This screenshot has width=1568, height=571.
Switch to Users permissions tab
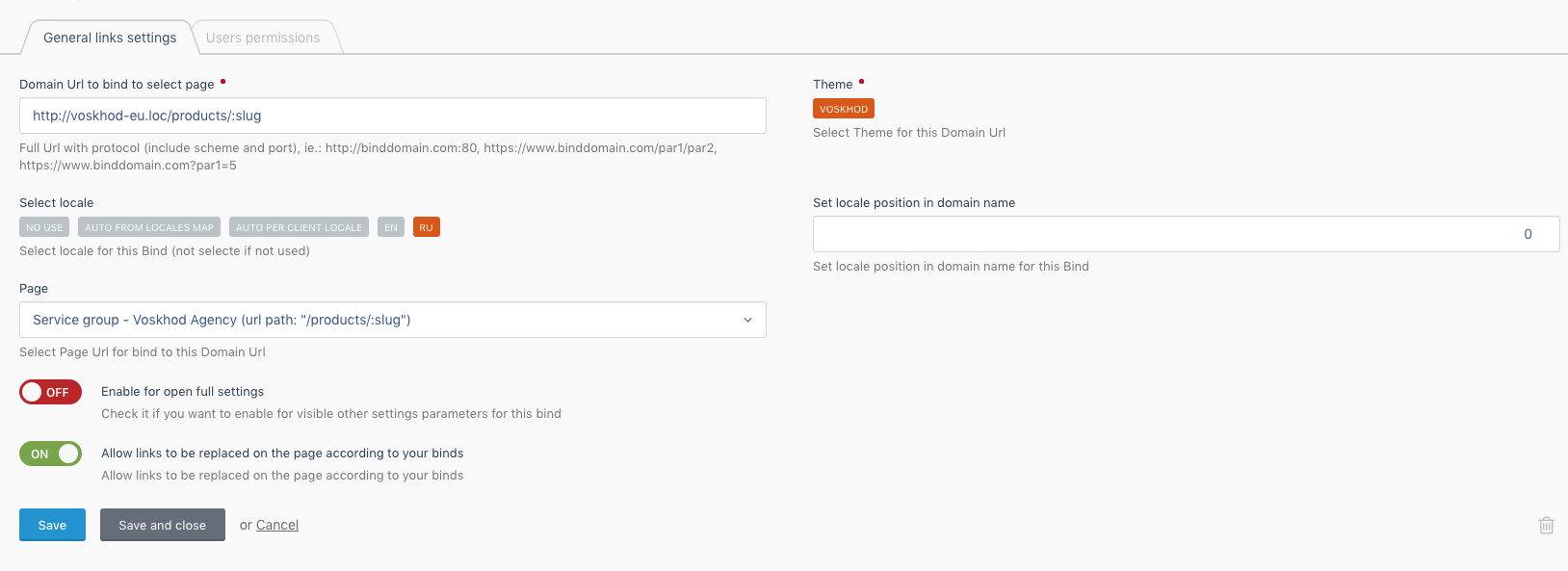263,38
